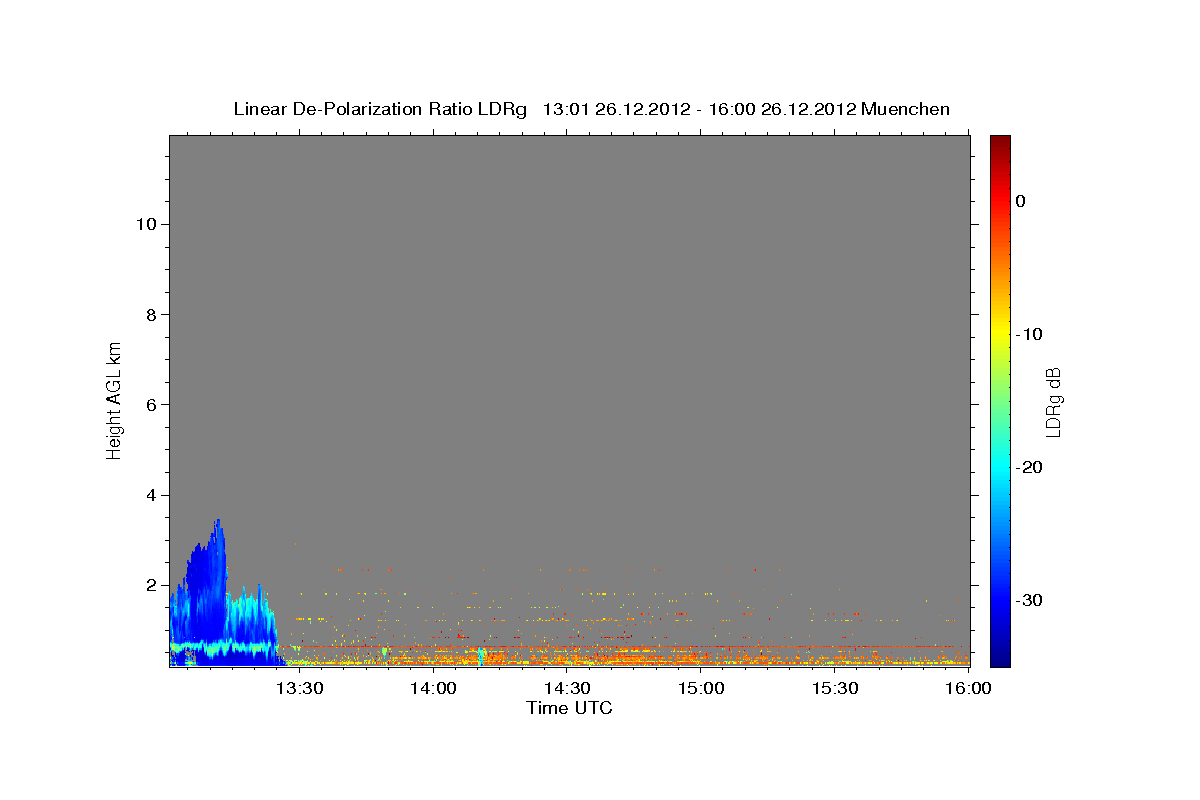This screenshot has width=1200, height=800.
Task: Click the colorbar value label -30
Action: click(1030, 600)
